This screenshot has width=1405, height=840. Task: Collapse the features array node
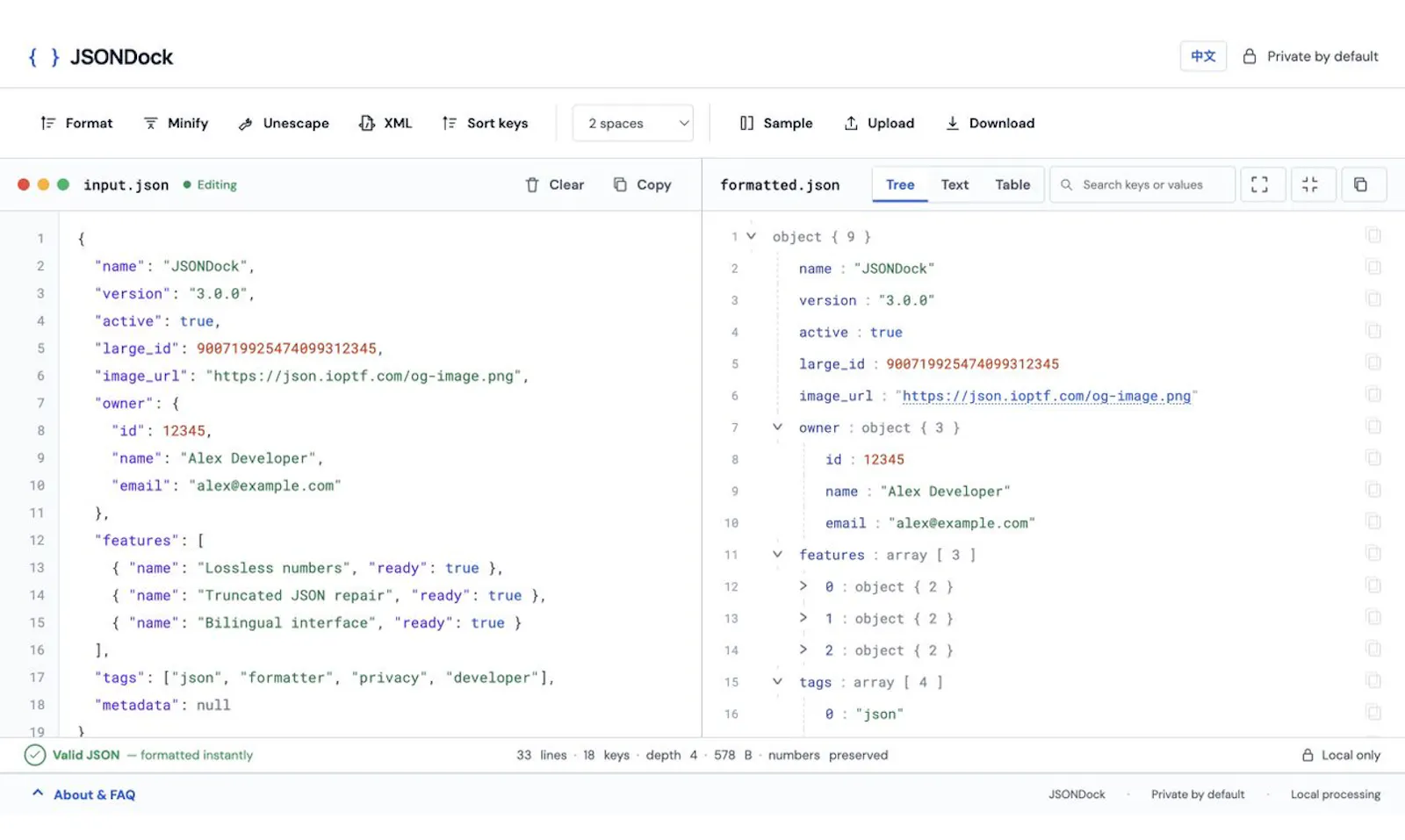777,555
